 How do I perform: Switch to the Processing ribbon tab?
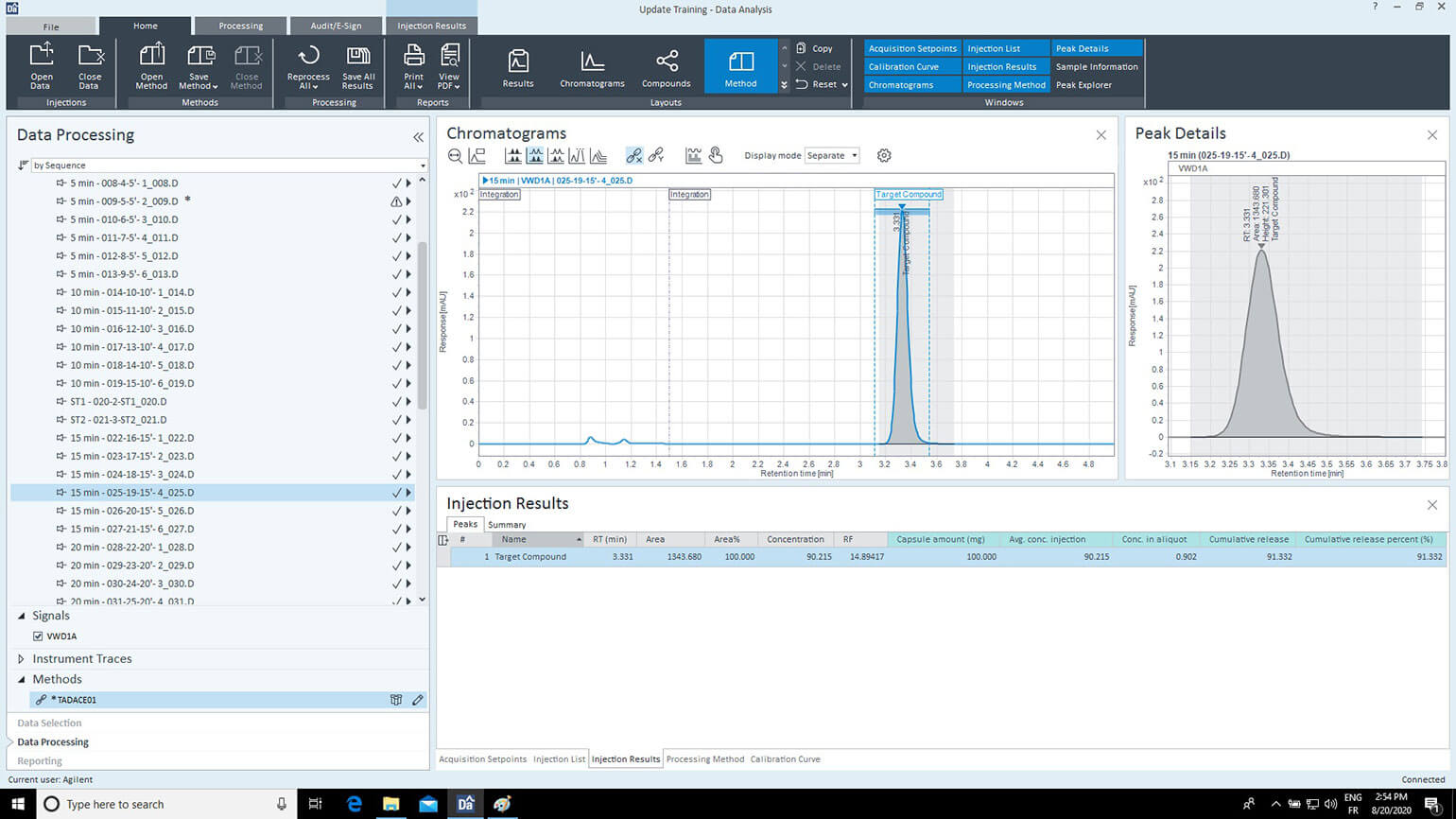241,26
